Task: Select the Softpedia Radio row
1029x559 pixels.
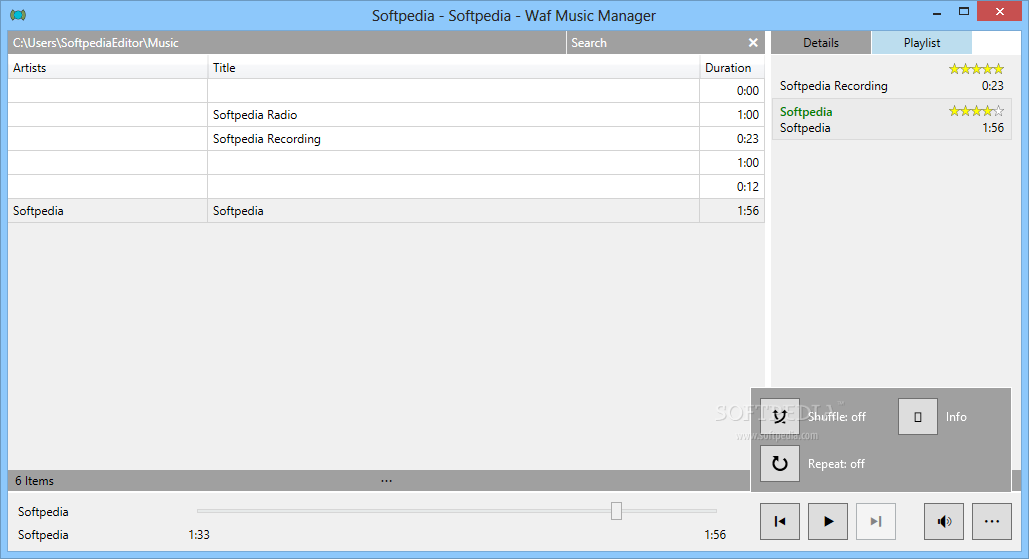Action: pyautogui.click(x=386, y=115)
